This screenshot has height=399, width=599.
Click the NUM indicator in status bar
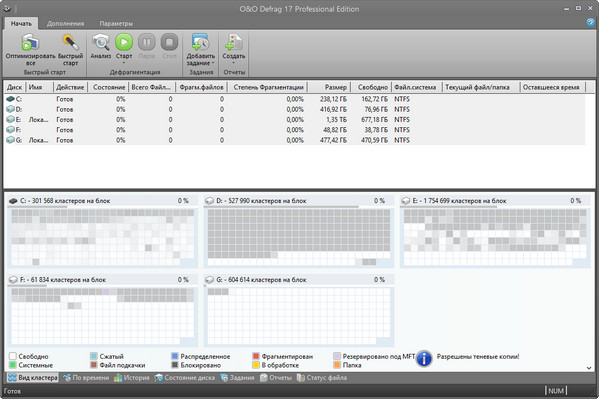coord(556,391)
